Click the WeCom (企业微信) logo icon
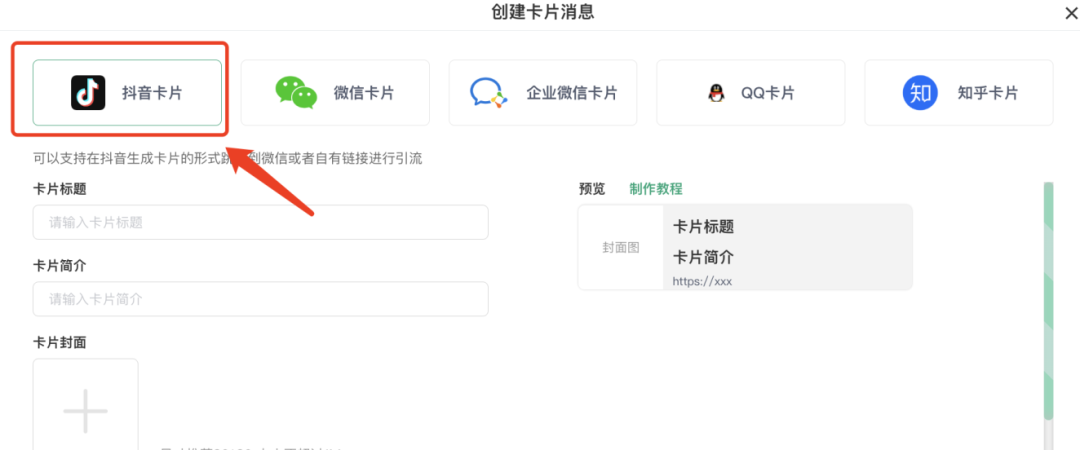This screenshot has width=1080, height=450. [487, 93]
